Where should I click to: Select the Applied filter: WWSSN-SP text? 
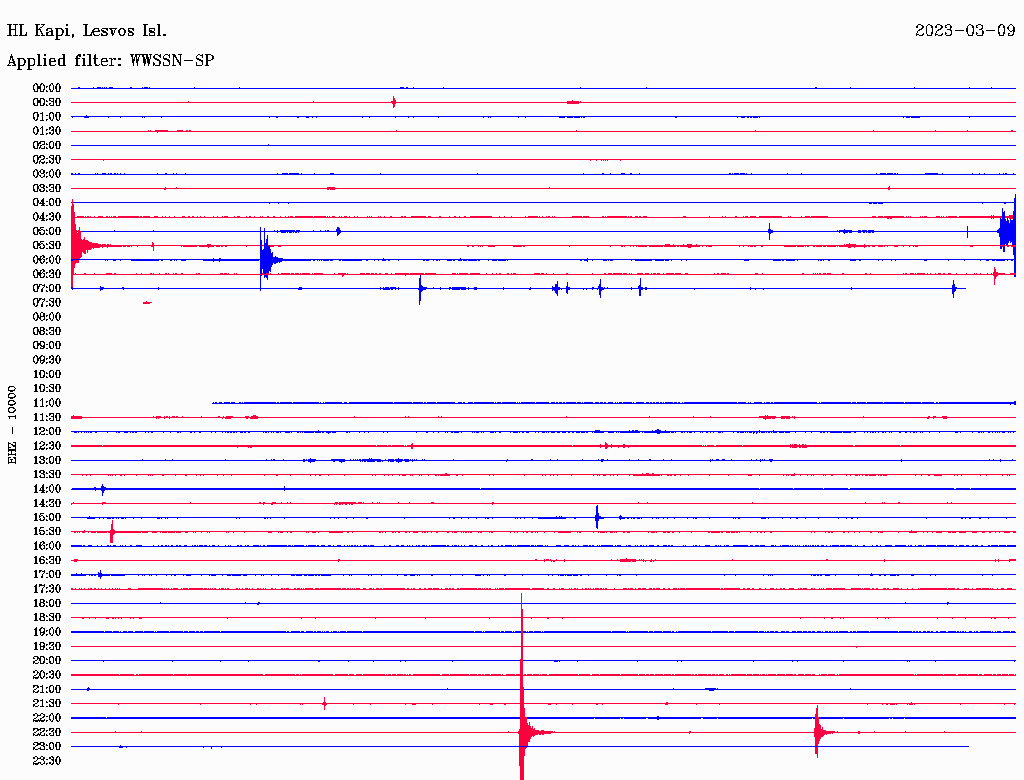pos(110,61)
